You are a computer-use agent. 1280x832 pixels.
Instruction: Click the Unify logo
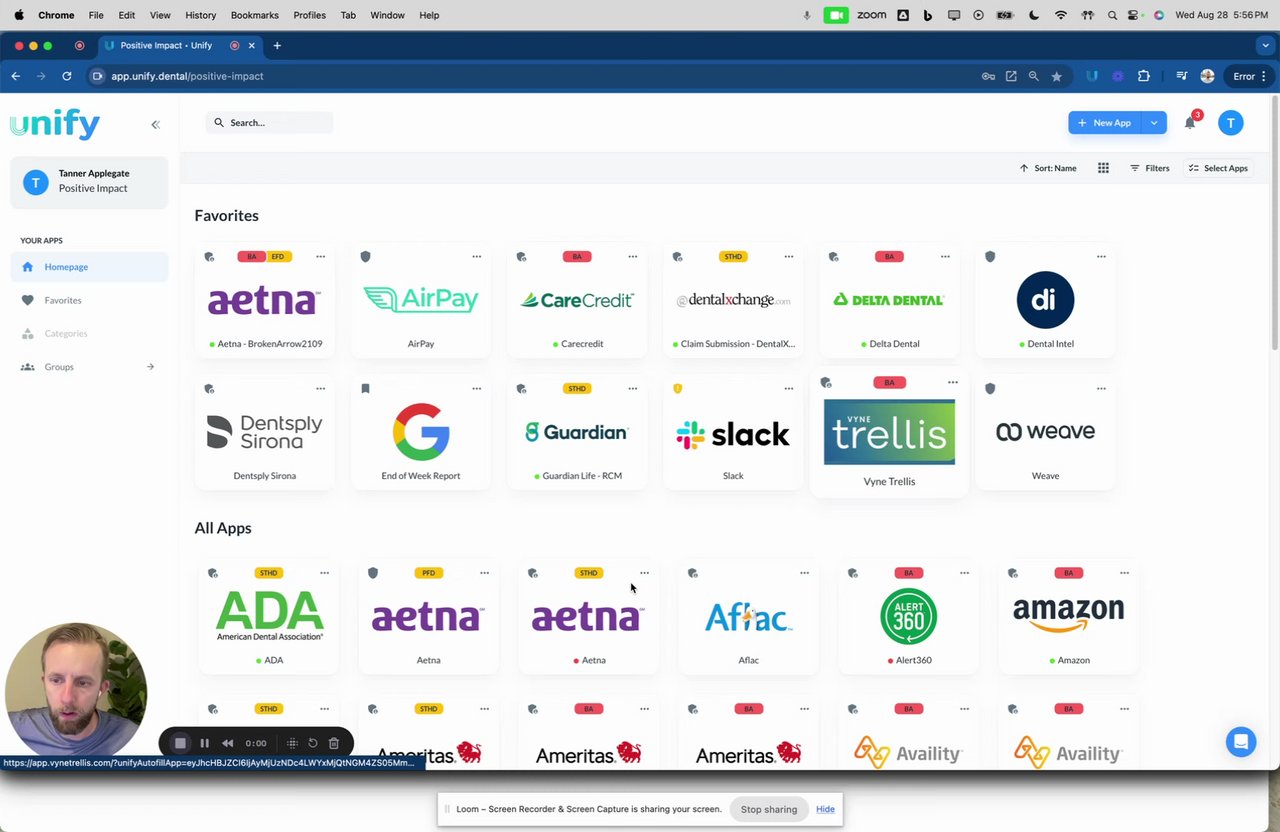[x=55, y=124]
